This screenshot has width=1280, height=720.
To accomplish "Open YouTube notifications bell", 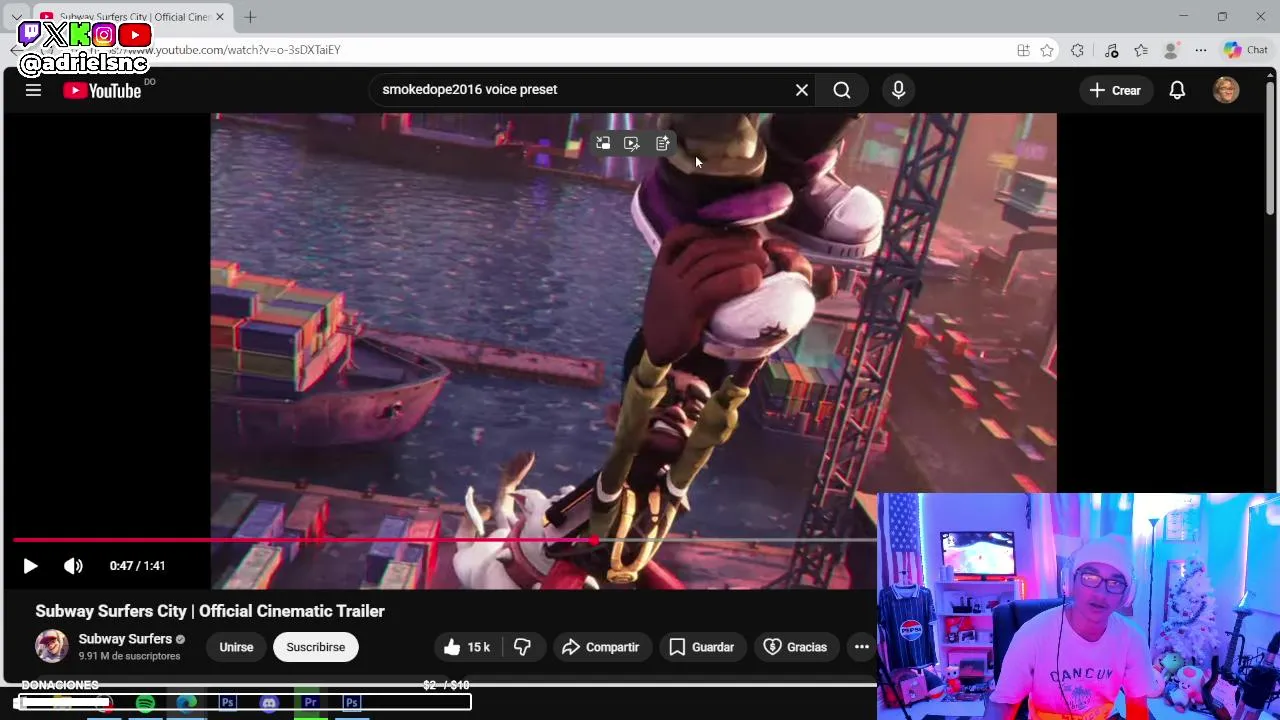I will coord(1177,90).
